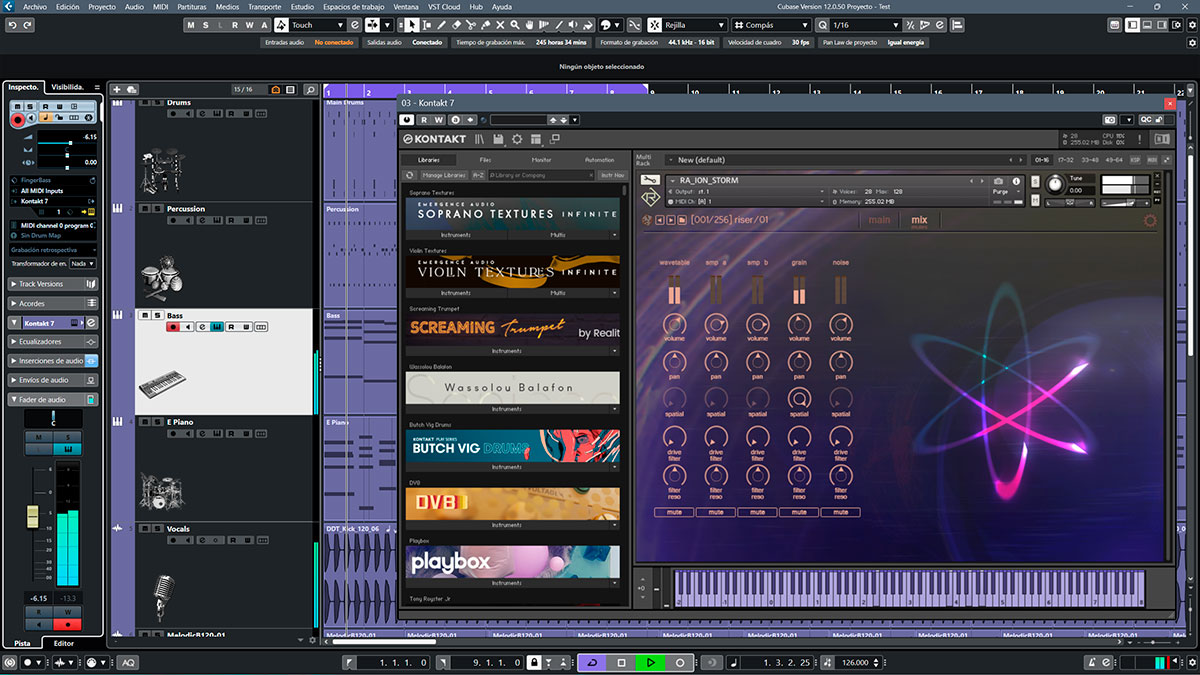
Task: Open the Proyecto menu
Action: click(x=102, y=6)
